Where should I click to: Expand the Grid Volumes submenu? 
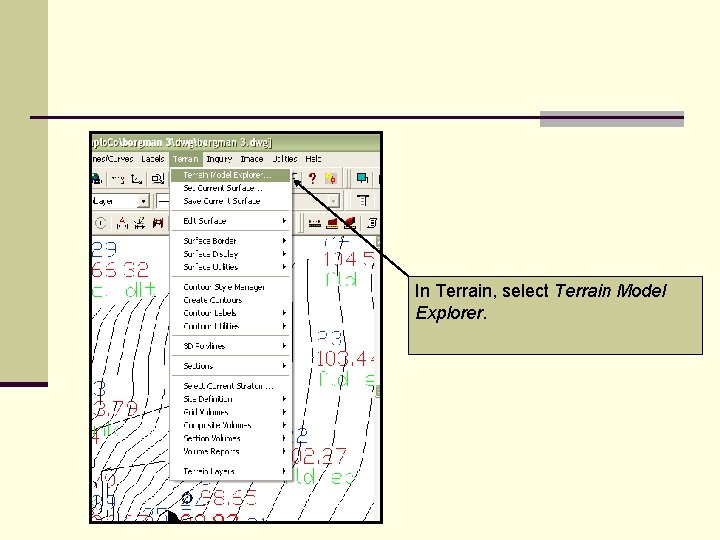coord(231,412)
